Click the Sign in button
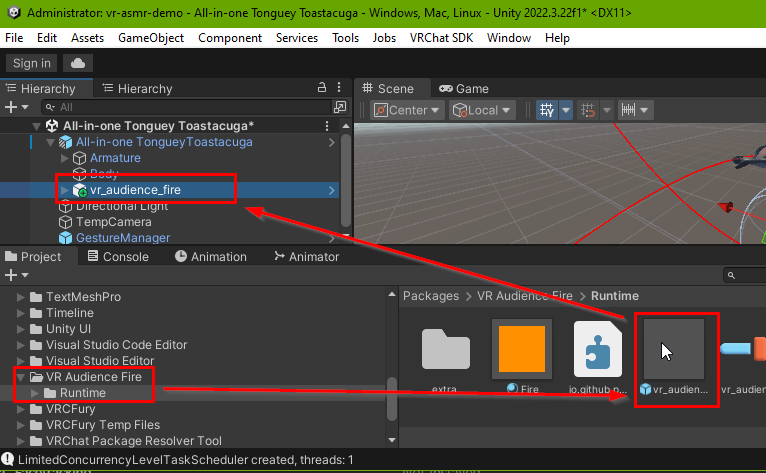Screen dimensions: 766x473 tap(32, 63)
